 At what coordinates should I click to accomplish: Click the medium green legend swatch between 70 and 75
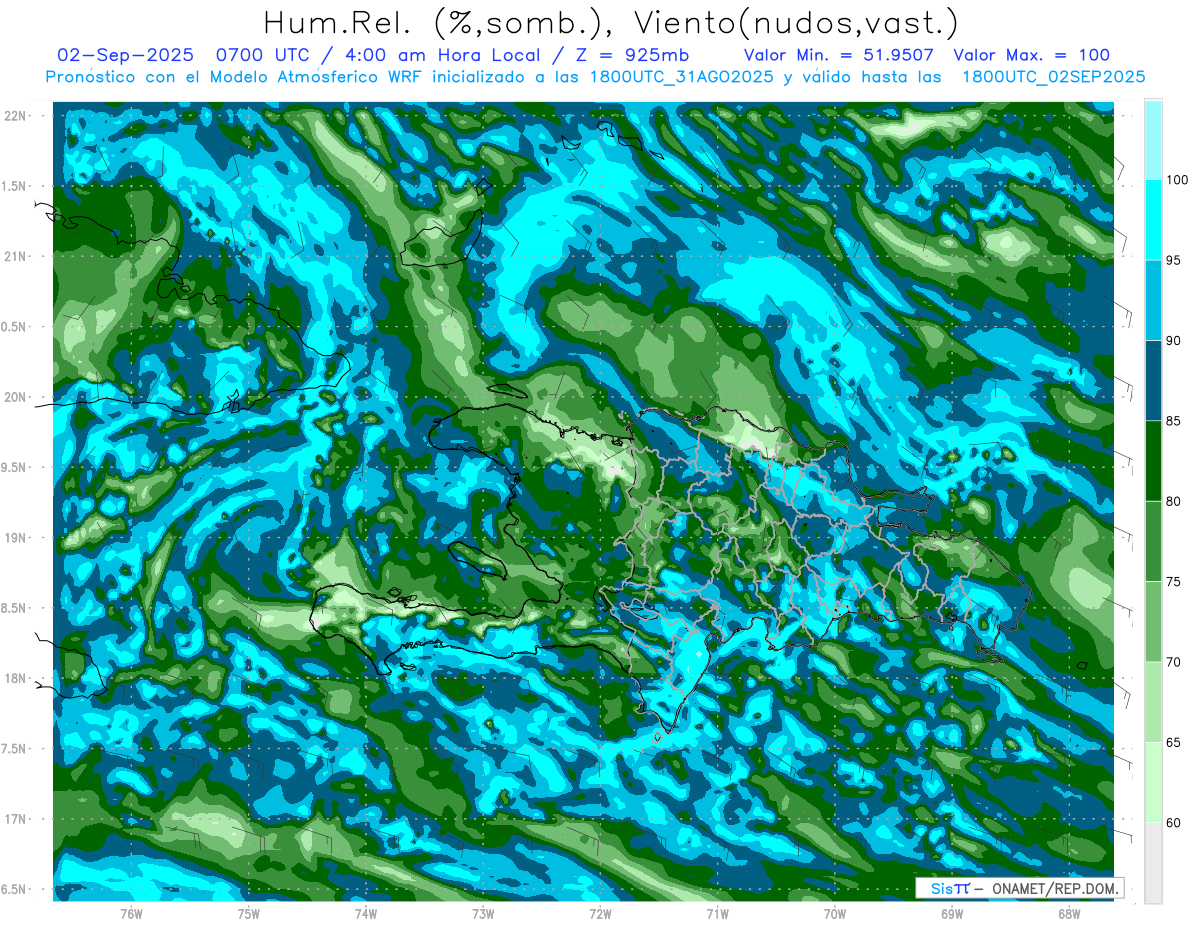(x=1153, y=622)
